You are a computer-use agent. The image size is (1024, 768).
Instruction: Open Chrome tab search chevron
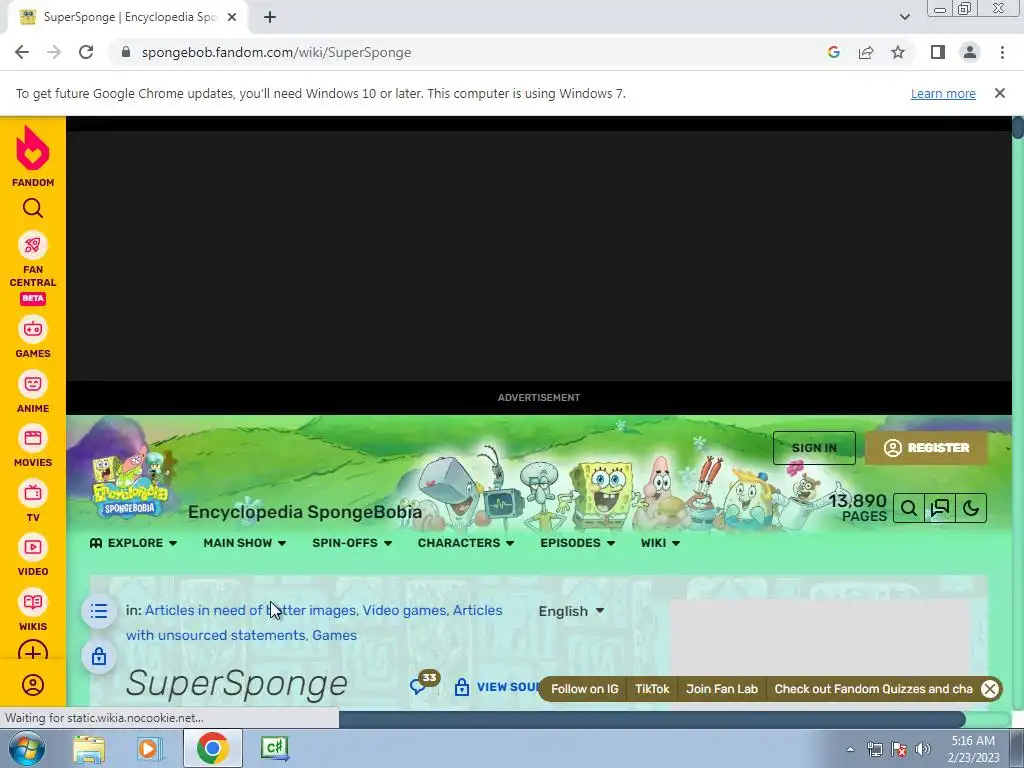click(x=904, y=17)
